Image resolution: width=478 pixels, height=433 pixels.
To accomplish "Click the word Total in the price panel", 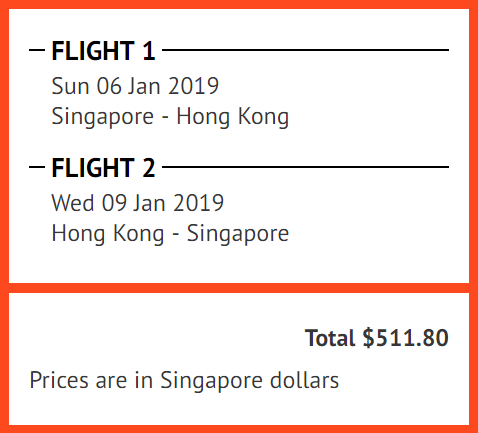I will (330, 338).
